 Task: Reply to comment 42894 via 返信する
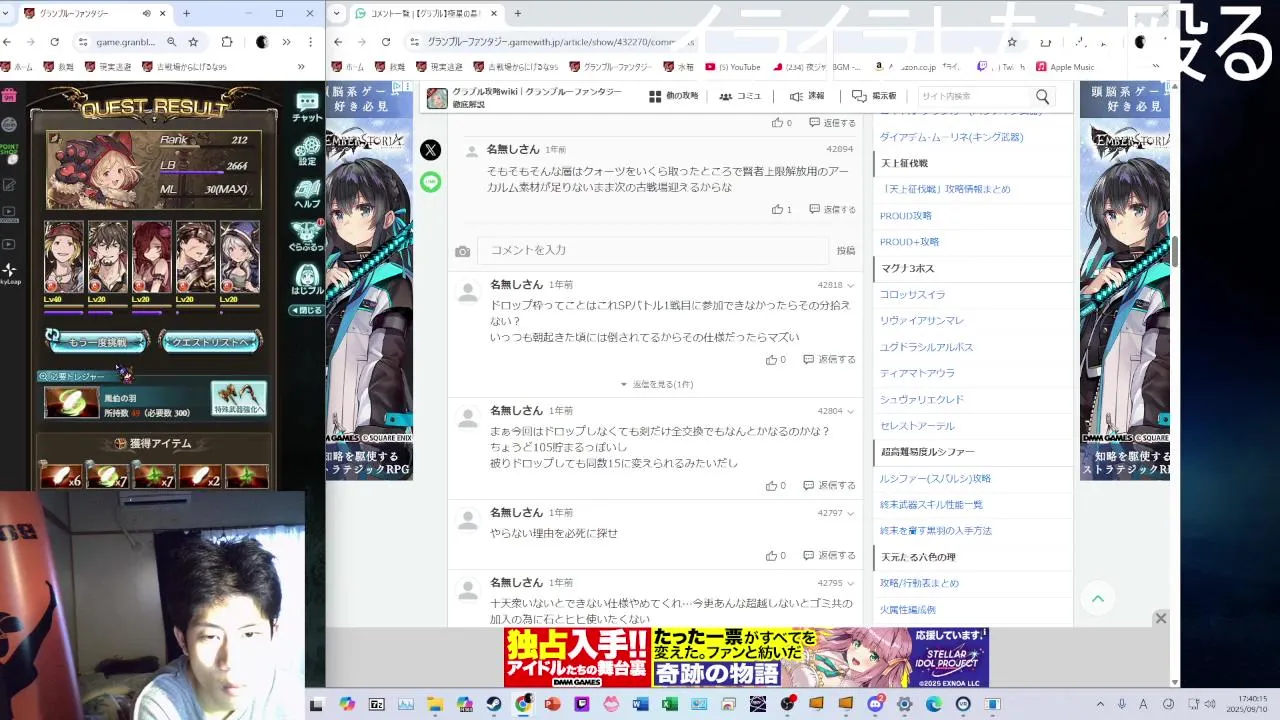click(832, 209)
